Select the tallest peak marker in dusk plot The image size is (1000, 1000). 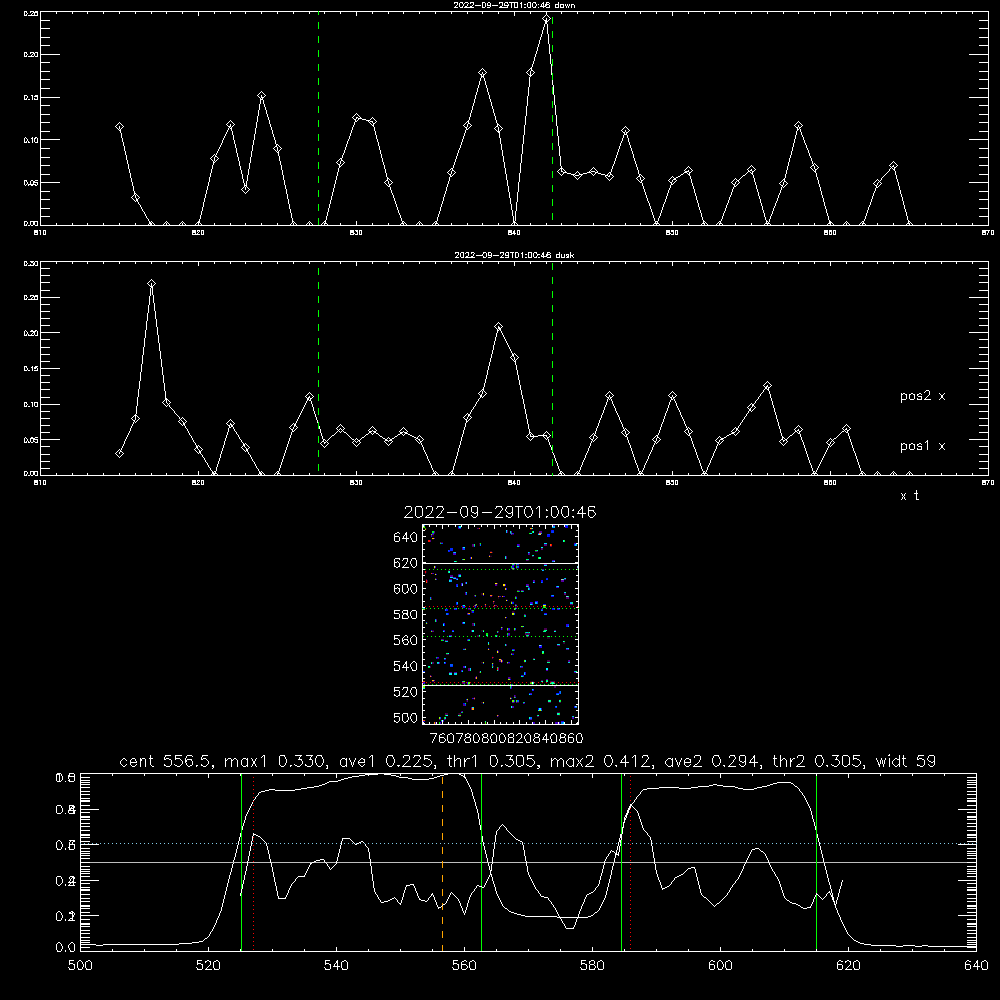151,283
